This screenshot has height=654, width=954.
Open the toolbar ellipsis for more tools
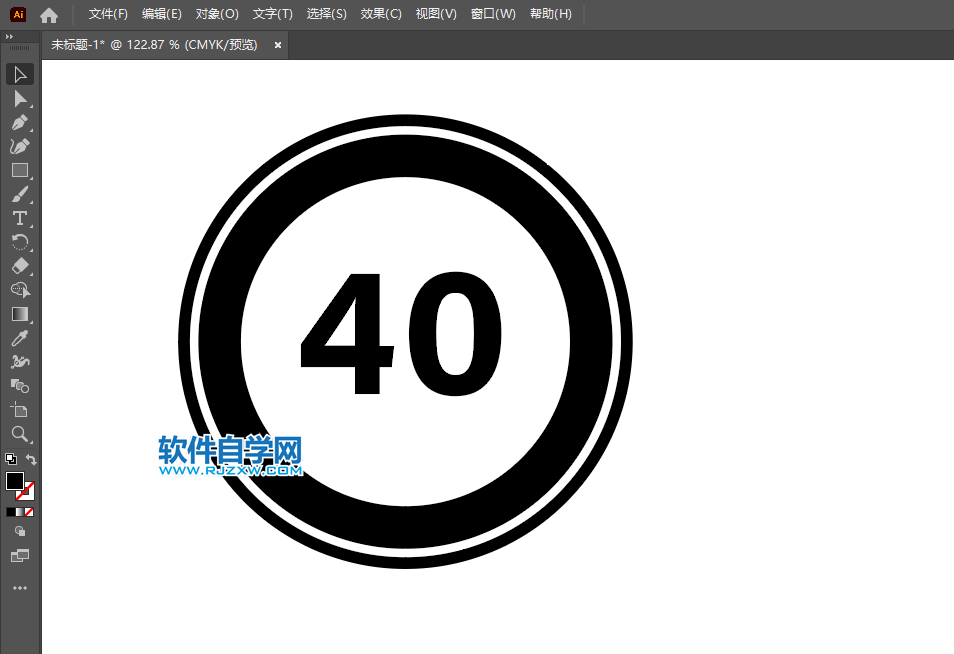click(19, 587)
